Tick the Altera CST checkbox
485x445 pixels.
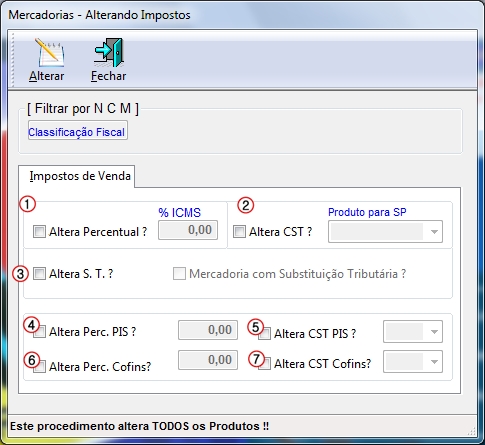(x=239, y=231)
